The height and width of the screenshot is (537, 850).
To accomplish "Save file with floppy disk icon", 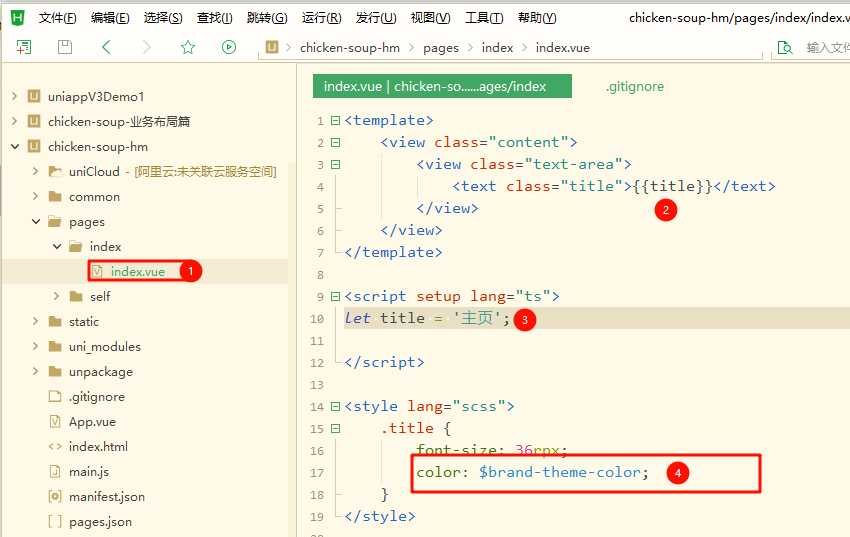I will click(65, 47).
